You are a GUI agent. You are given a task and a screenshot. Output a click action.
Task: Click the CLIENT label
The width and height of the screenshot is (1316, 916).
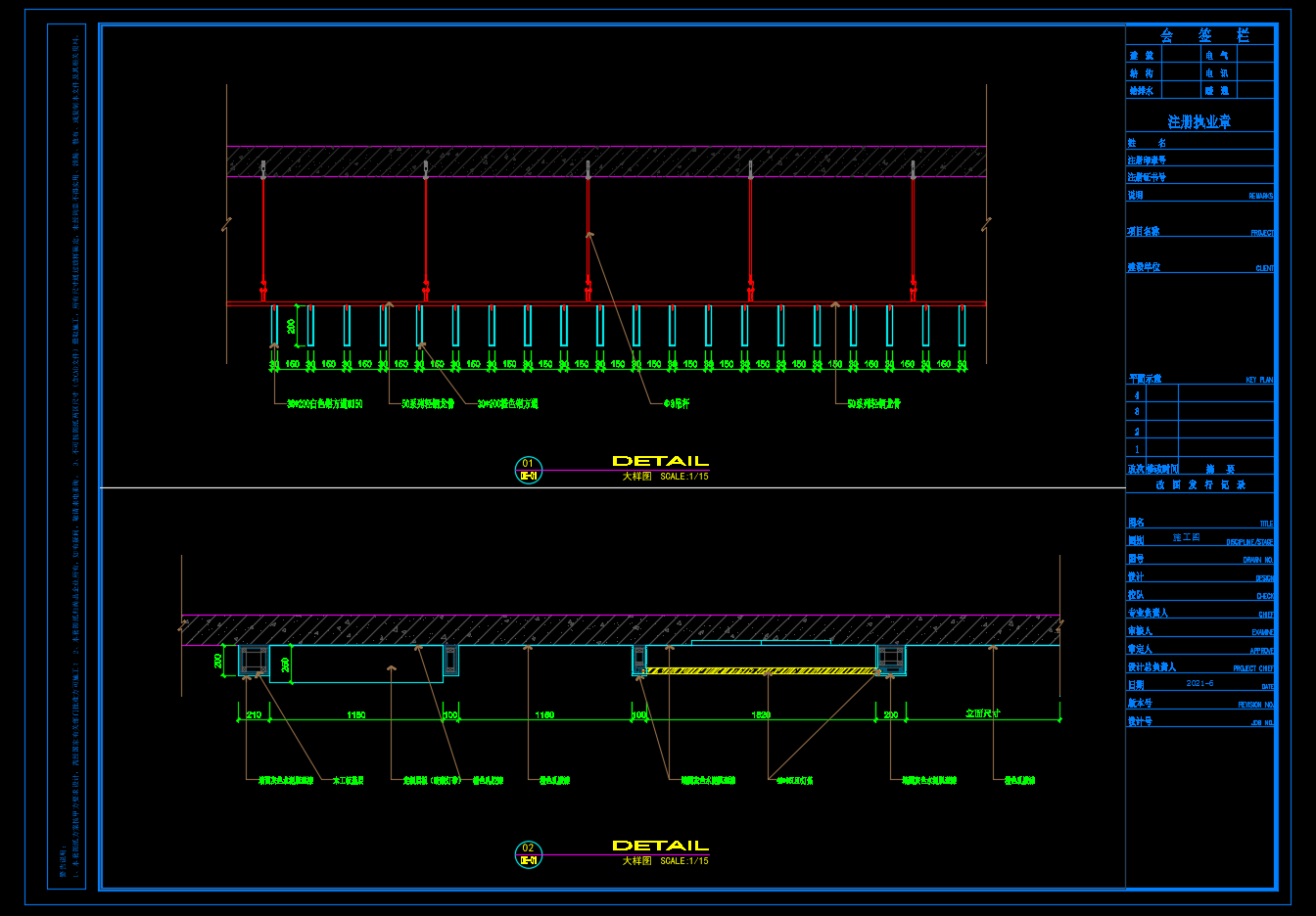(x=1264, y=268)
